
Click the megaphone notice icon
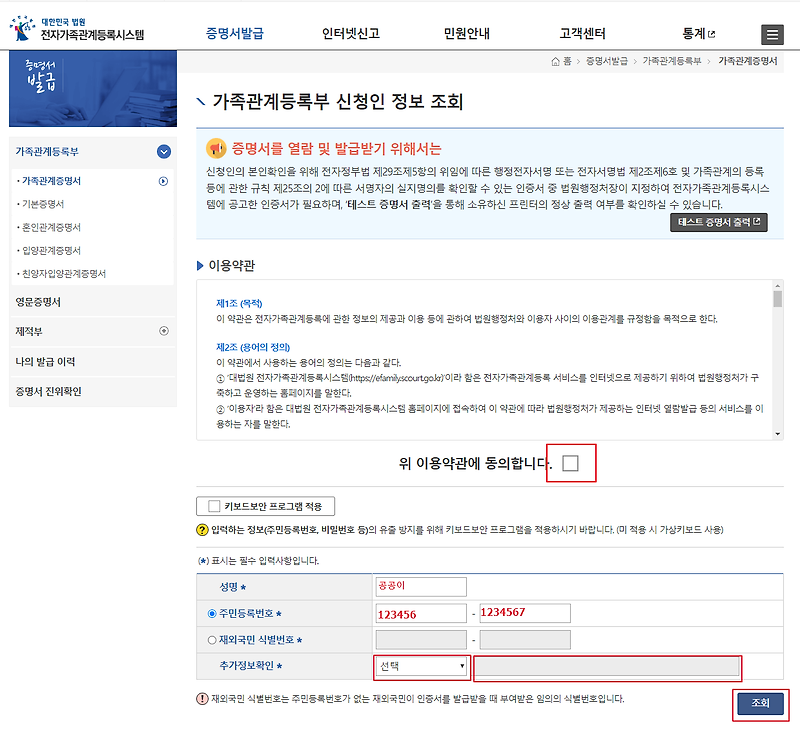[x=216, y=148]
